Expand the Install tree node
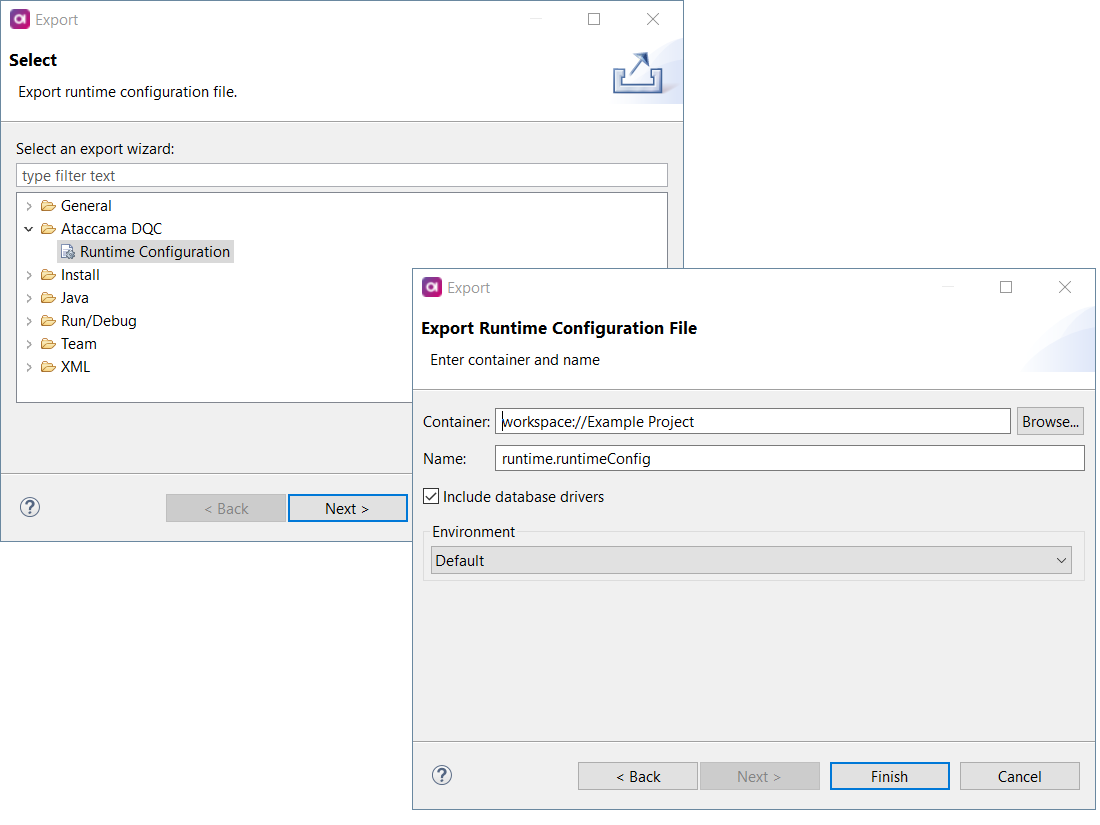This screenshot has height=825, width=1100. coord(29,275)
